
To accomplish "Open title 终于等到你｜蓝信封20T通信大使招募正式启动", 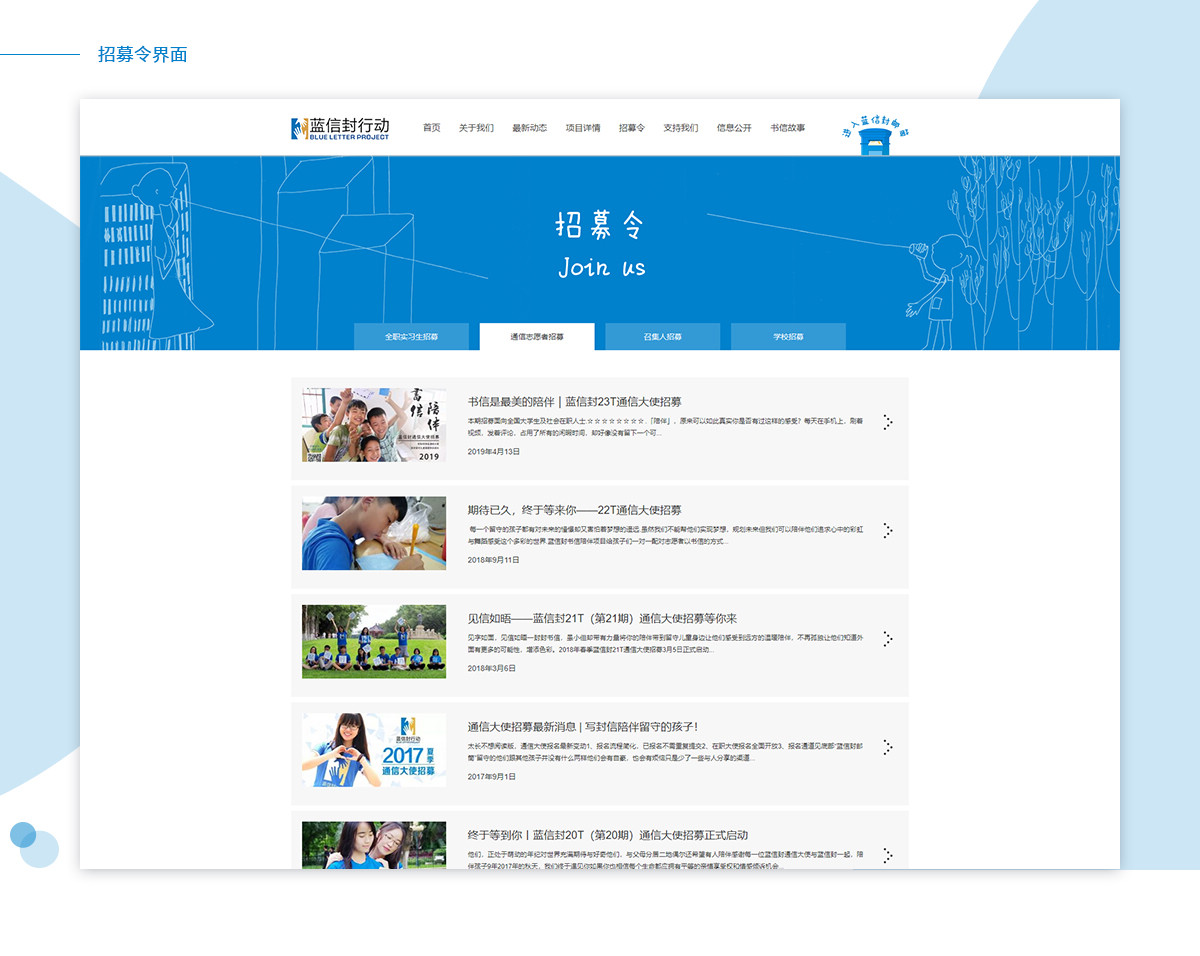I will [x=607, y=835].
